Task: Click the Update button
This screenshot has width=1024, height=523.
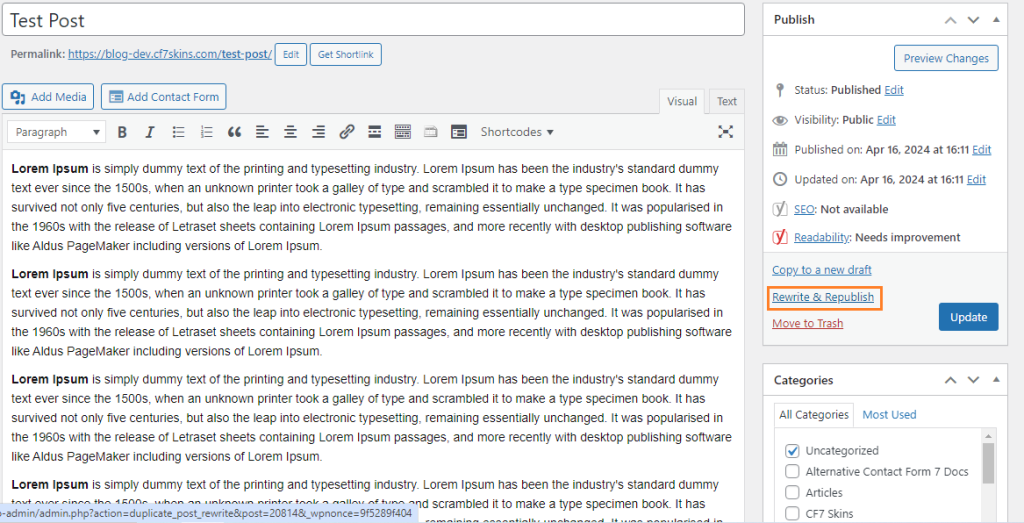Action: [968, 317]
